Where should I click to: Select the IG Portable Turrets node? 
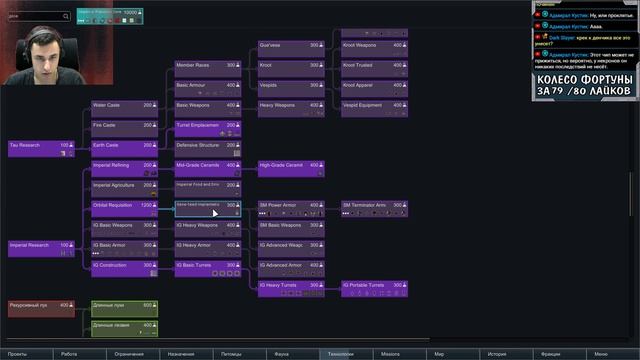pyautogui.click(x=374, y=289)
